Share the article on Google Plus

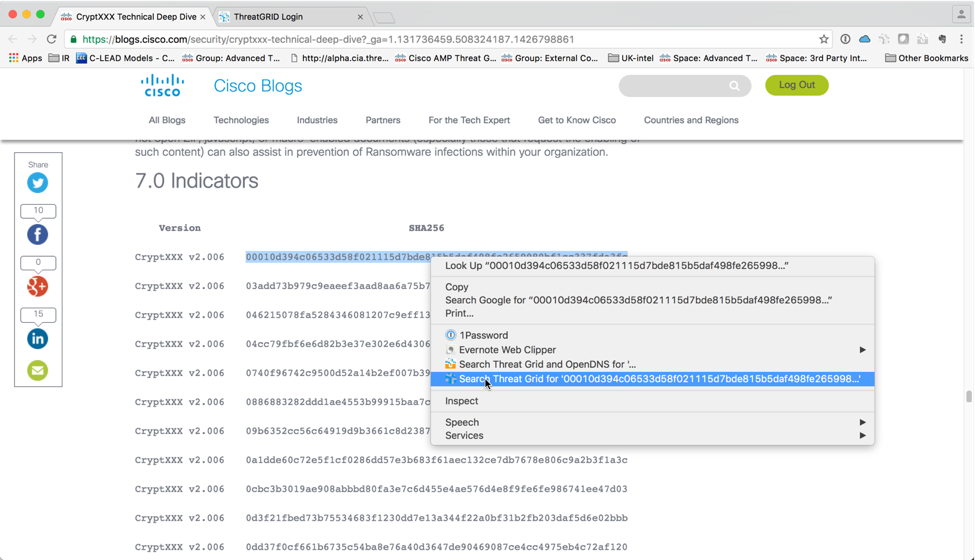[x=37, y=287]
